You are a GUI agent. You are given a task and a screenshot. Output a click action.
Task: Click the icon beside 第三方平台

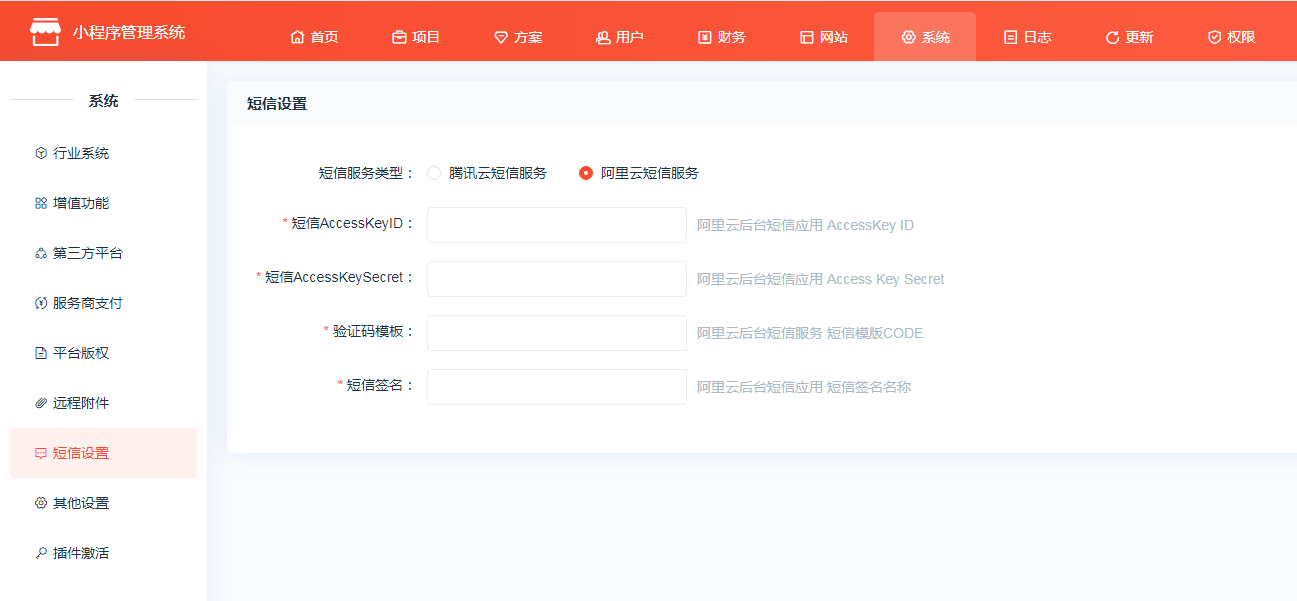41,253
